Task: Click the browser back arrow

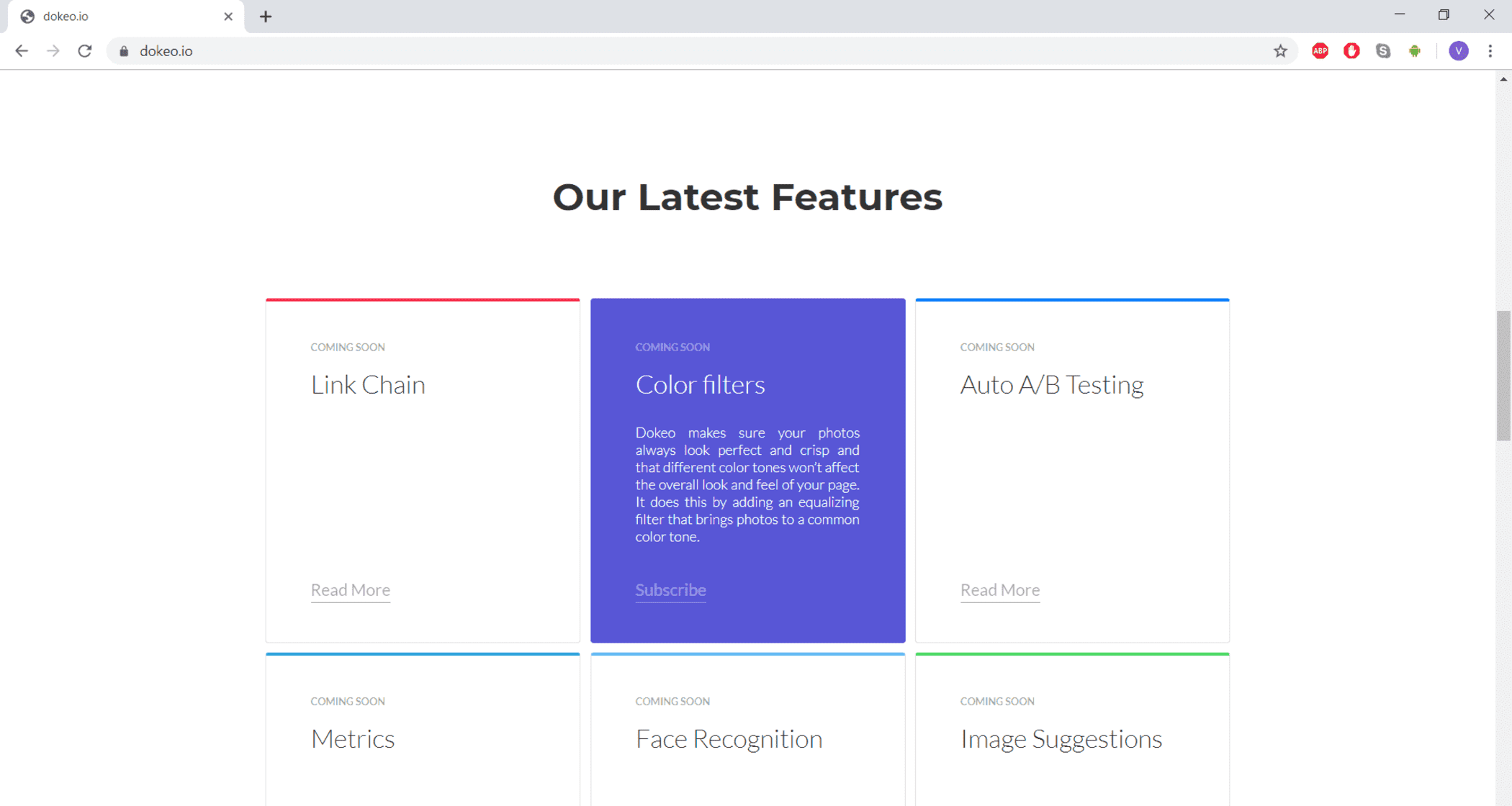Action: pyautogui.click(x=22, y=51)
